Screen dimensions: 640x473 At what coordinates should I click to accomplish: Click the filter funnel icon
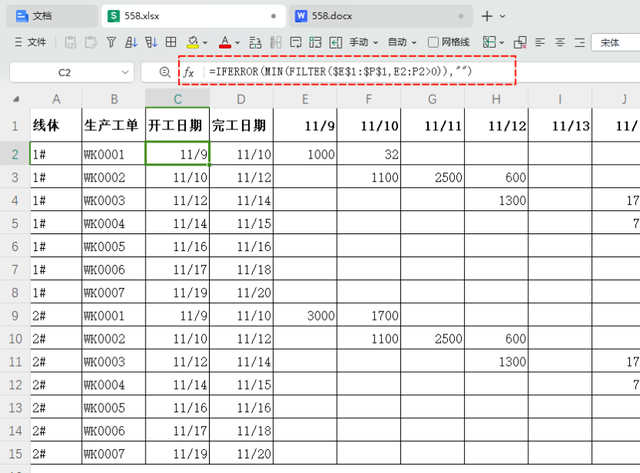coord(111,42)
